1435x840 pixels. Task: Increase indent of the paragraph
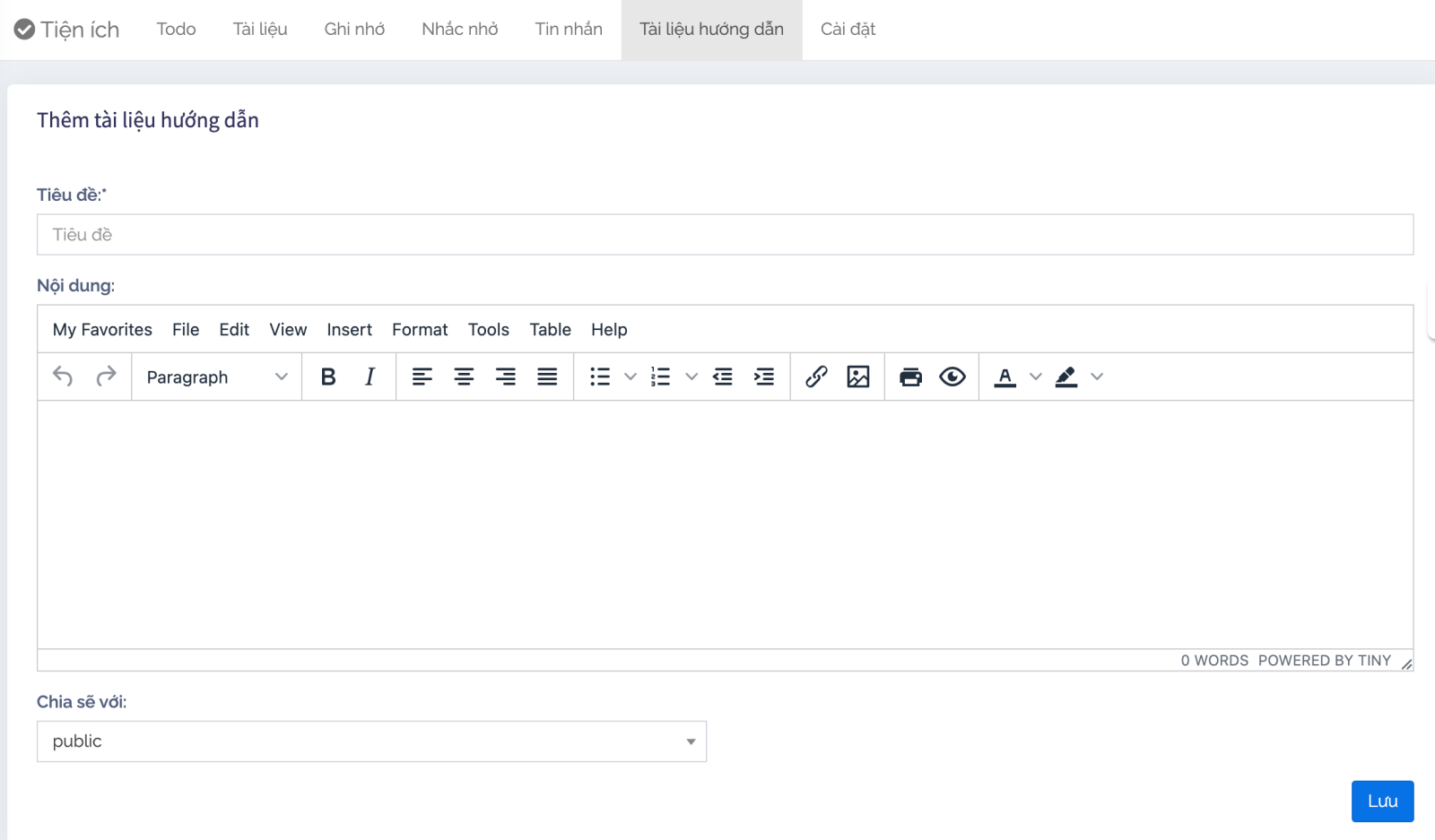tap(764, 377)
